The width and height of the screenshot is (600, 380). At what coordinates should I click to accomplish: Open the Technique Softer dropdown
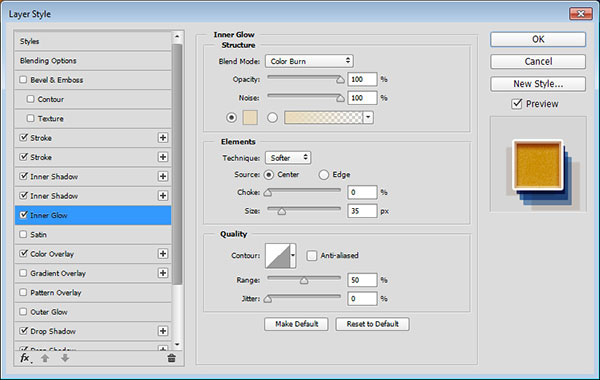[288, 158]
